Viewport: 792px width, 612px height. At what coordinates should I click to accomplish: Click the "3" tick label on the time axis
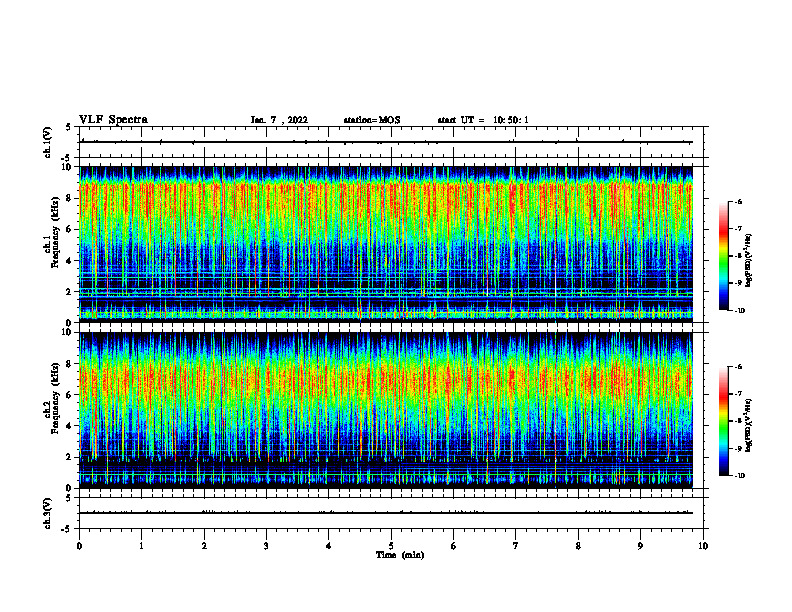pyautogui.click(x=266, y=546)
